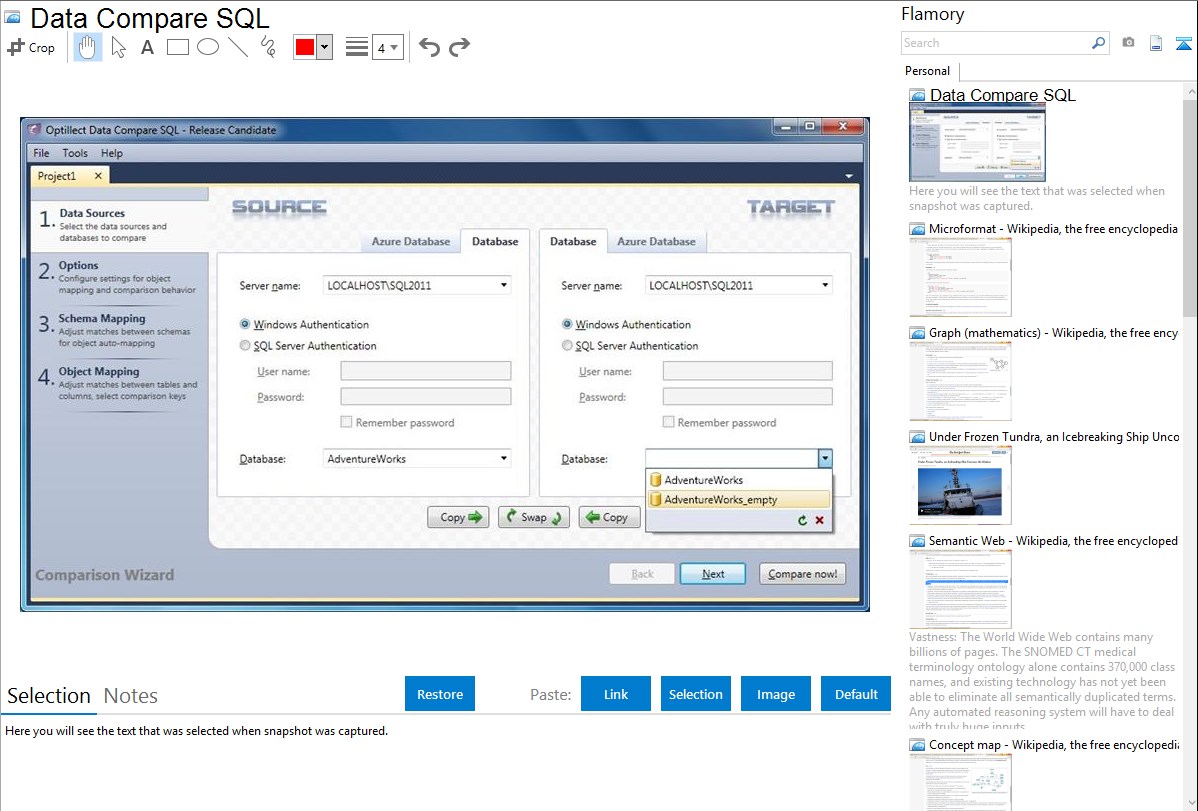The image size is (1198, 811).
Task: Open the line width dropdown showing 4
Action: [388, 47]
